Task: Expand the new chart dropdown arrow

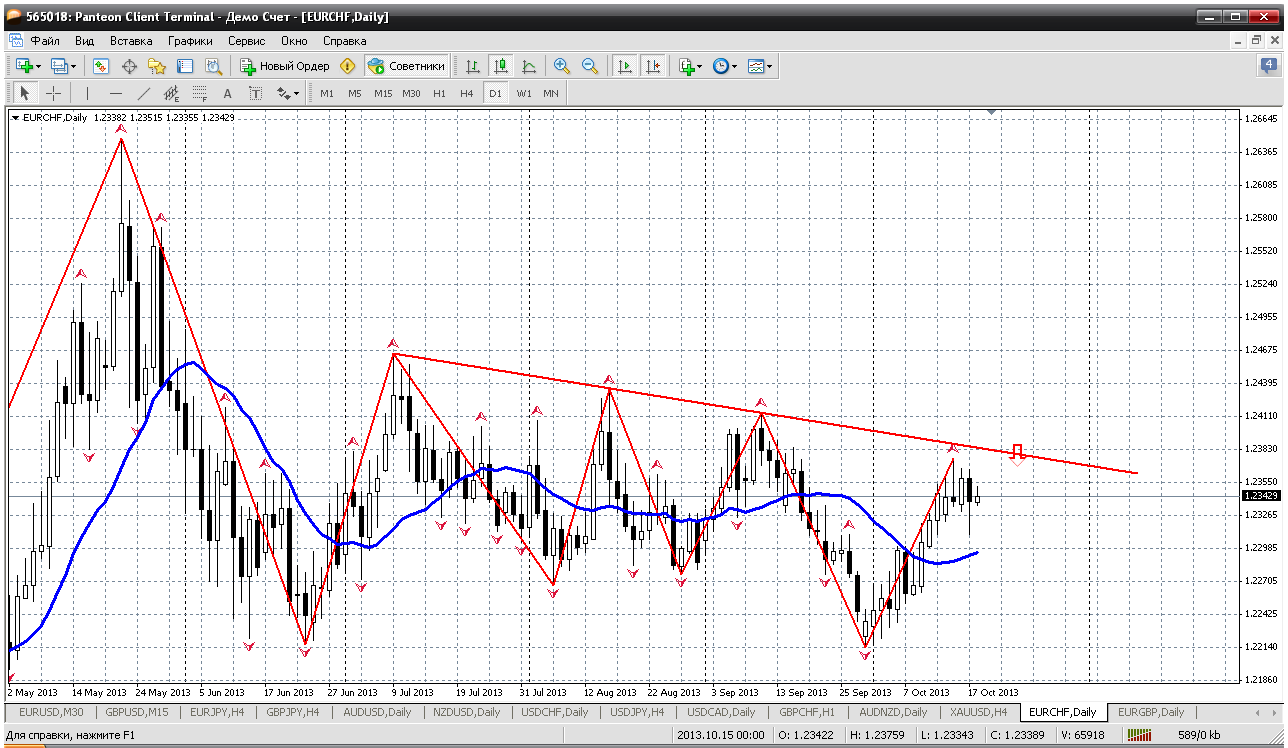Action: click(x=38, y=66)
